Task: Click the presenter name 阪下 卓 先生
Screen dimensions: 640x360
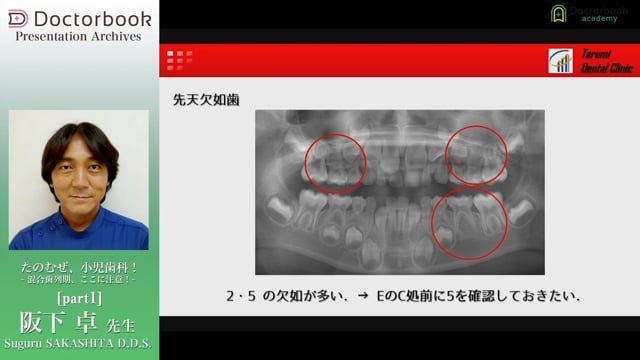Action: point(77,323)
